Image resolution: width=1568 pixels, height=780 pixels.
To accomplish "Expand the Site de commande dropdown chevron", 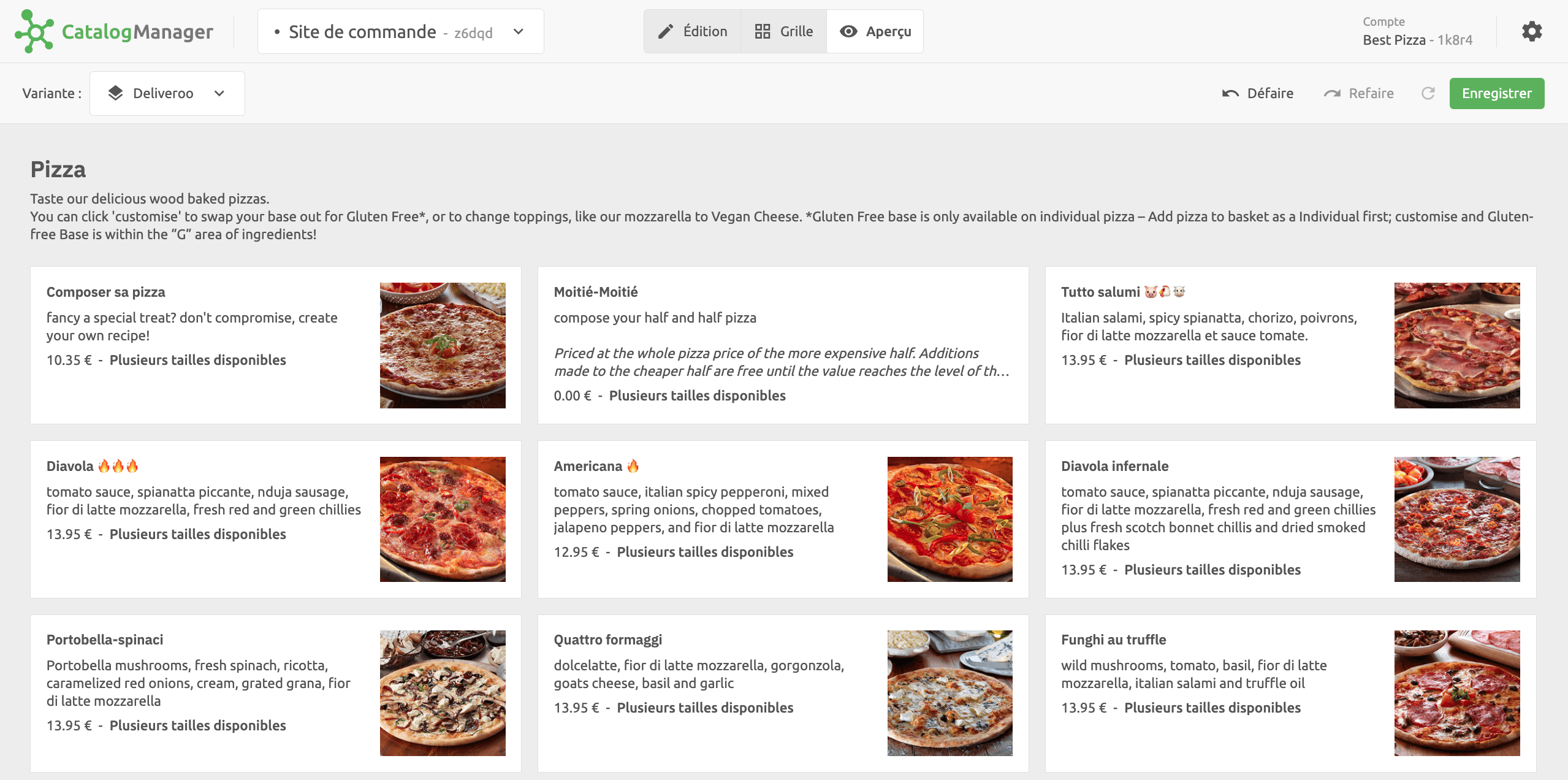I will pos(519,31).
